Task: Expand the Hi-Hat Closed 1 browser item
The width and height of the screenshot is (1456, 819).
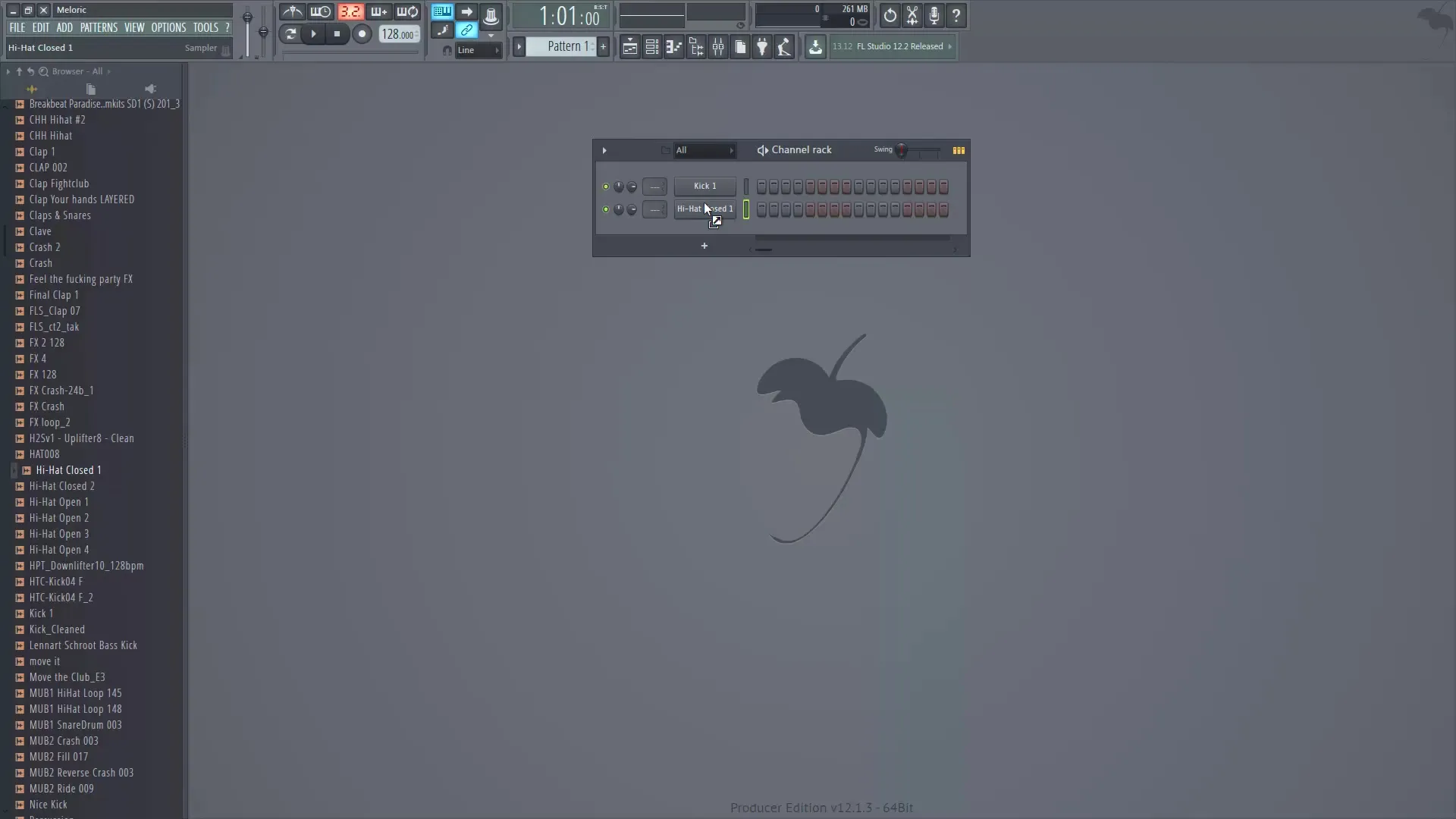Action: (14, 470)
